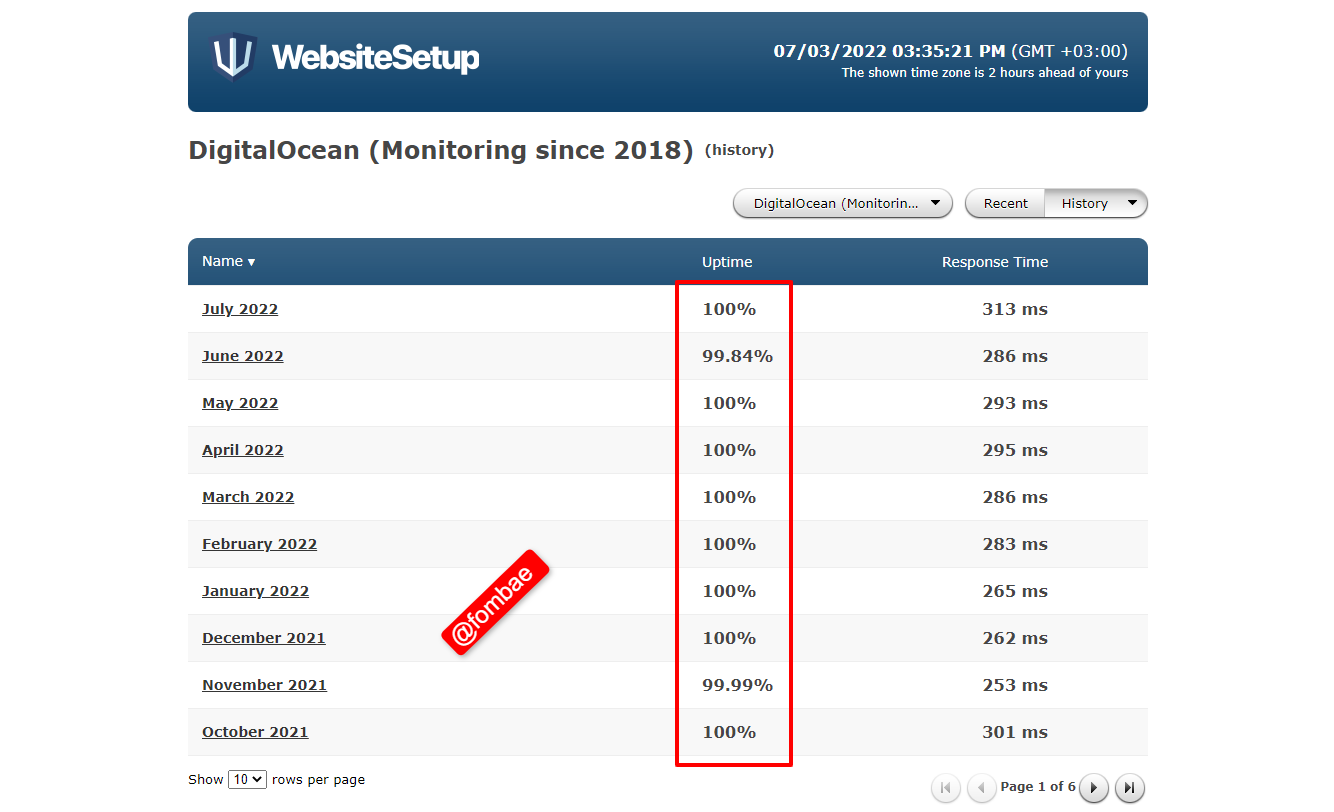Open the DigitalOcean monitor selector dropdown
The height and width of the screenshot is (812, 1334).
pyautogui.click(x=843, y=203)
